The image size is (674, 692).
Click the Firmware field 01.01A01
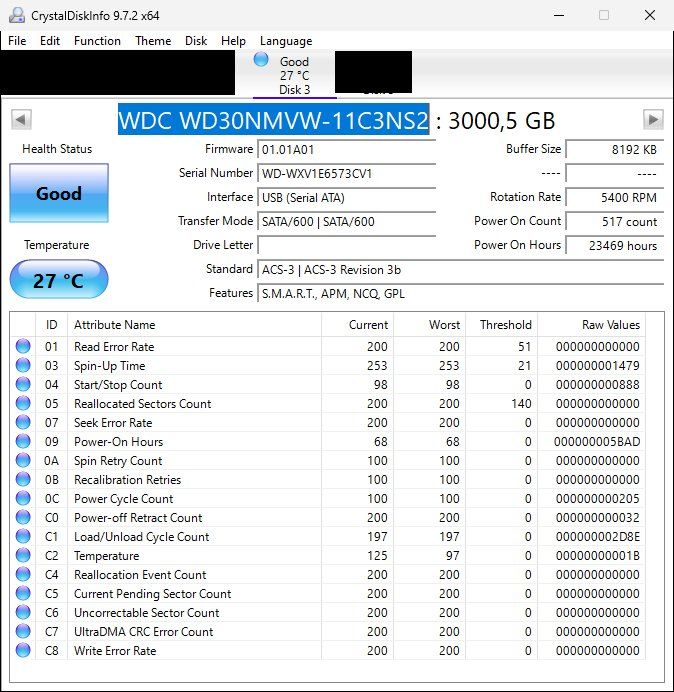[x=346, y=150]
